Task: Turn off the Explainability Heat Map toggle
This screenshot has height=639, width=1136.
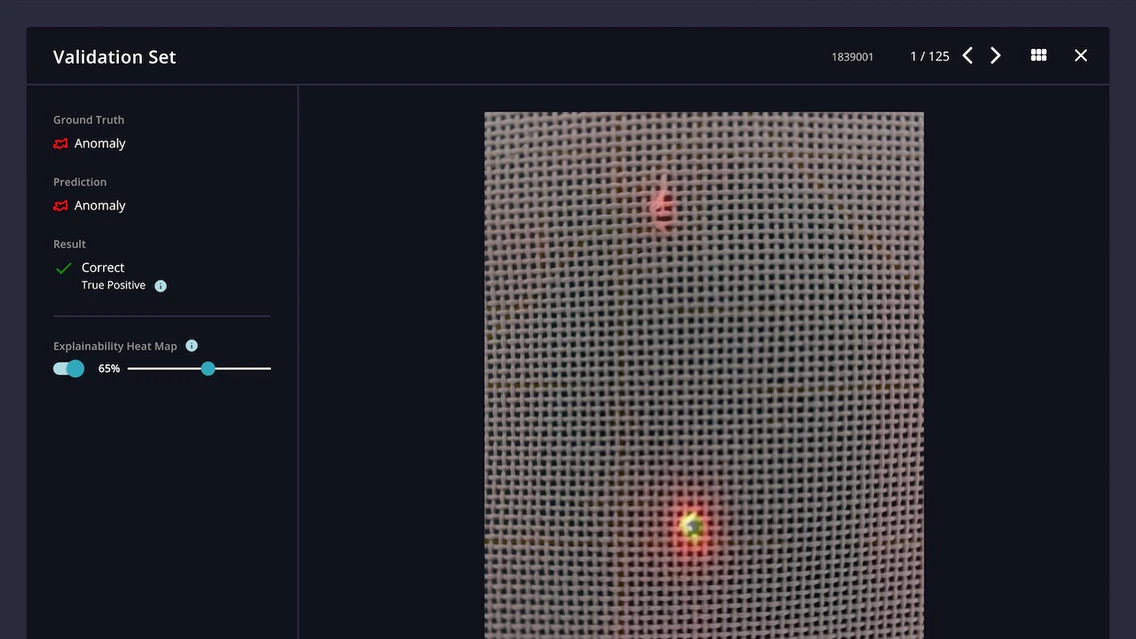Action: (x=68, y=369)
